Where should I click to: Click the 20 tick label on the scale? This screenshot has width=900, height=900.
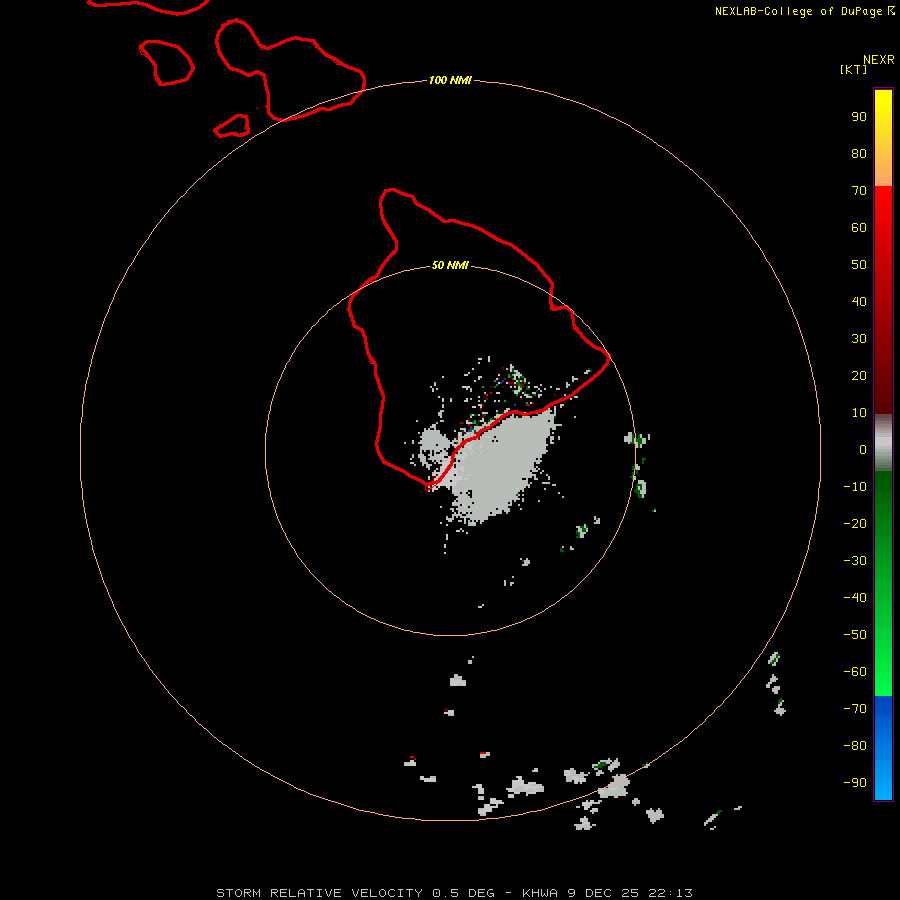(859, 375)
